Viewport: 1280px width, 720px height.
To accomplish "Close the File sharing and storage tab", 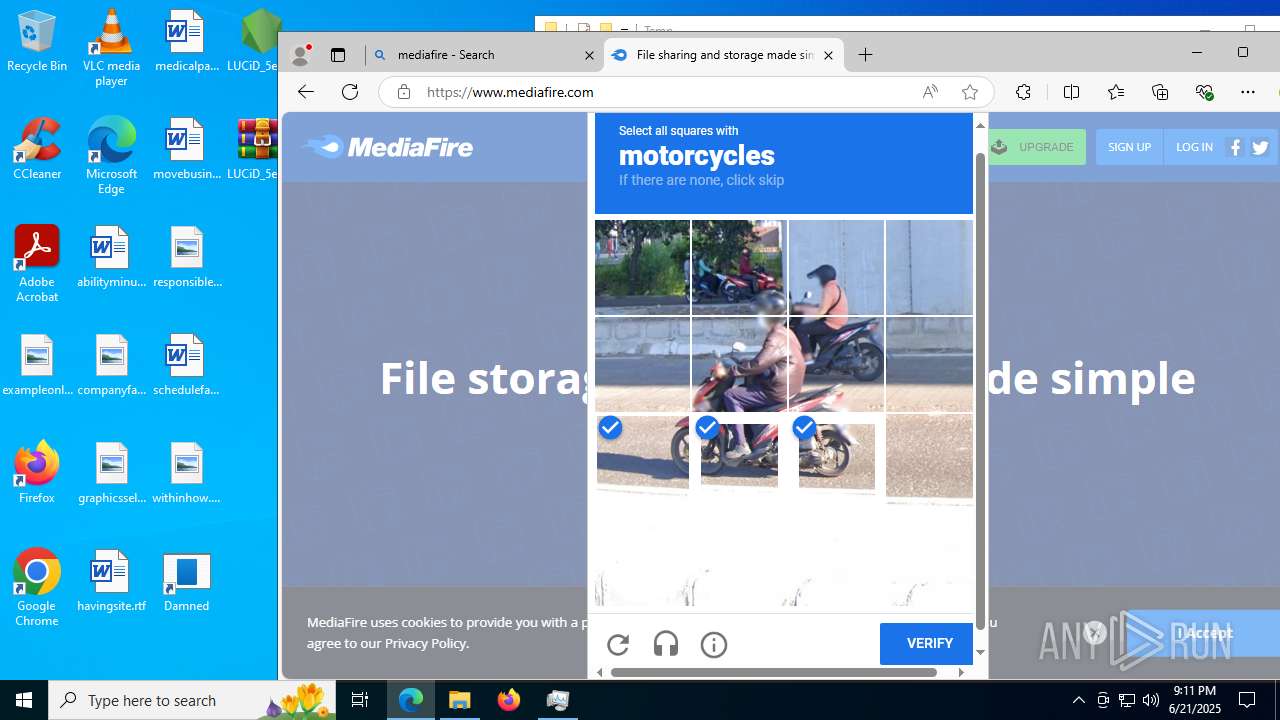I will [x=828, y=55].
